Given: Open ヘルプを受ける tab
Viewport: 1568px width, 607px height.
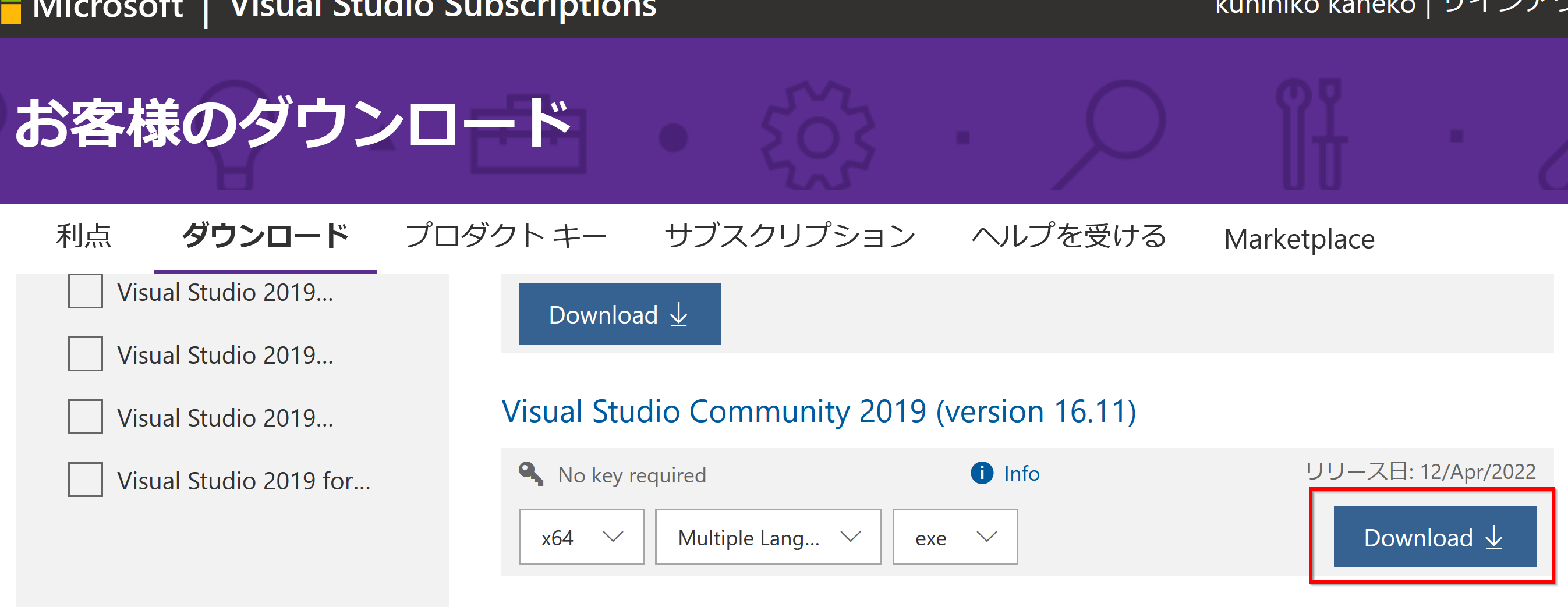Looking at the screenshot, I should pyautogui.click(x=1069, y=236).
